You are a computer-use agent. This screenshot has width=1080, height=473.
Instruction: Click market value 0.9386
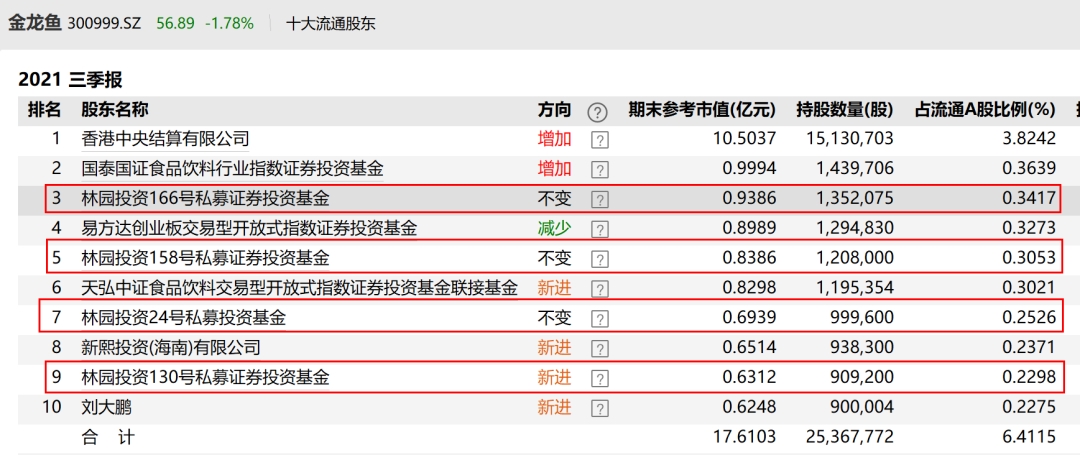coord(749,198)
